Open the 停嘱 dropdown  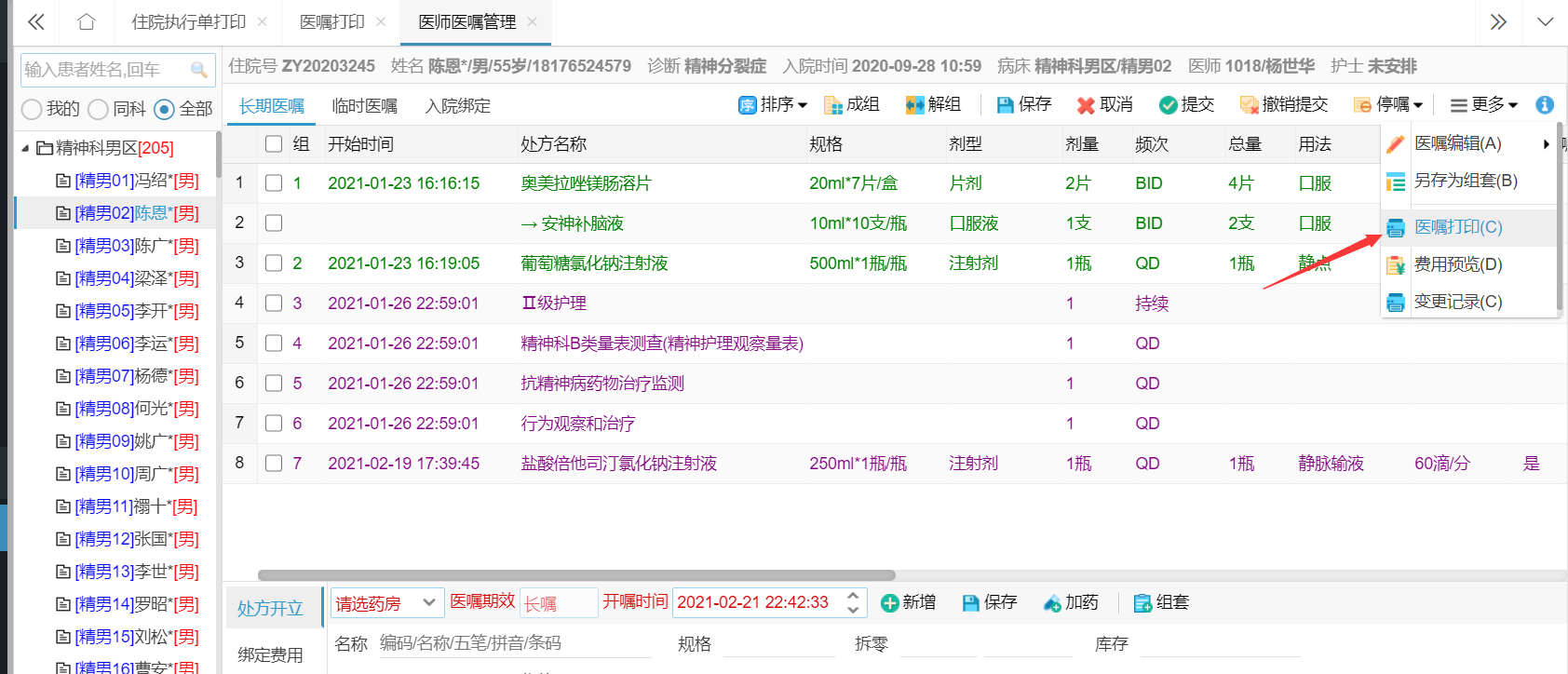coord(1388,104)
